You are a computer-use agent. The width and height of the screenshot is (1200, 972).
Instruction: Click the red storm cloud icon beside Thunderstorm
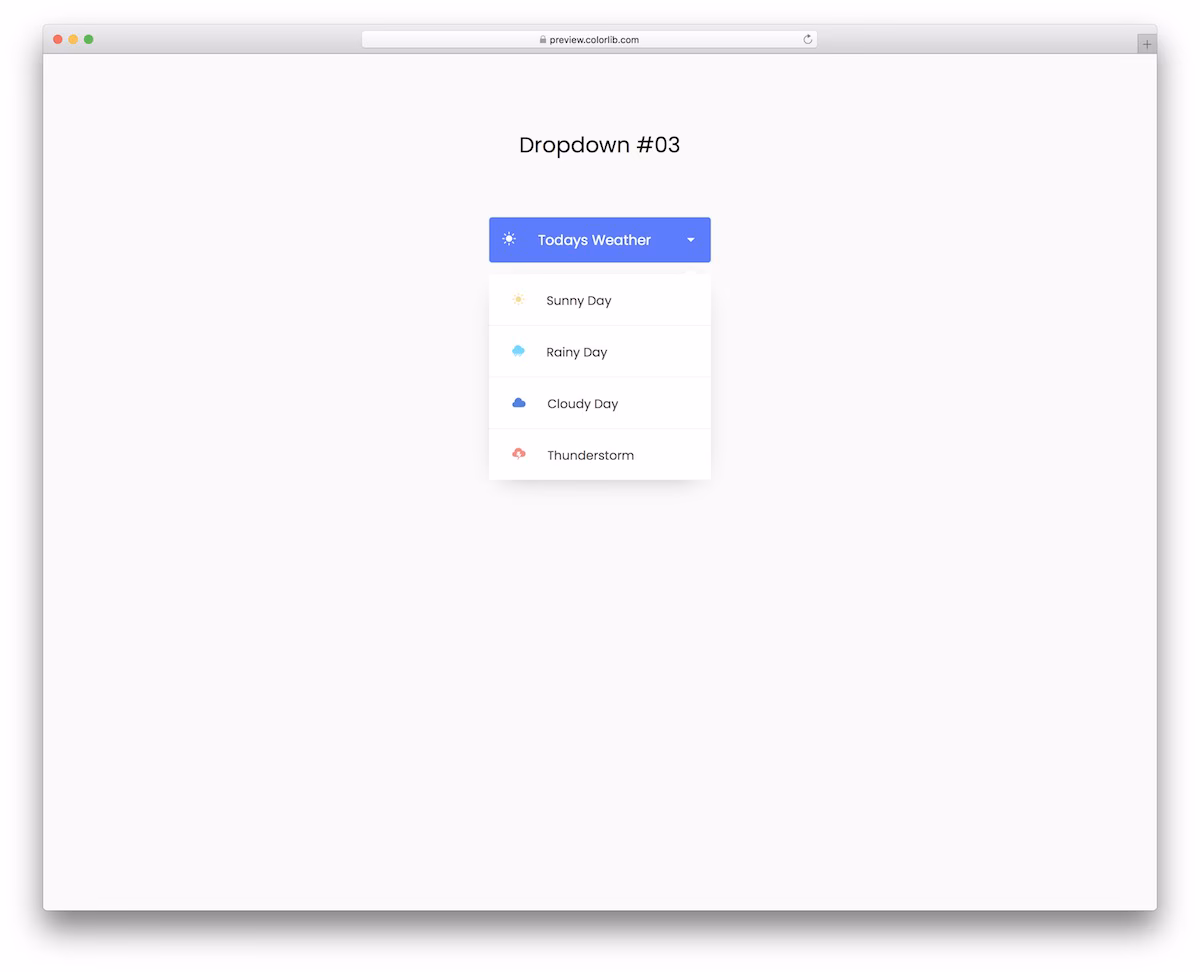click(x=518, y=454)
